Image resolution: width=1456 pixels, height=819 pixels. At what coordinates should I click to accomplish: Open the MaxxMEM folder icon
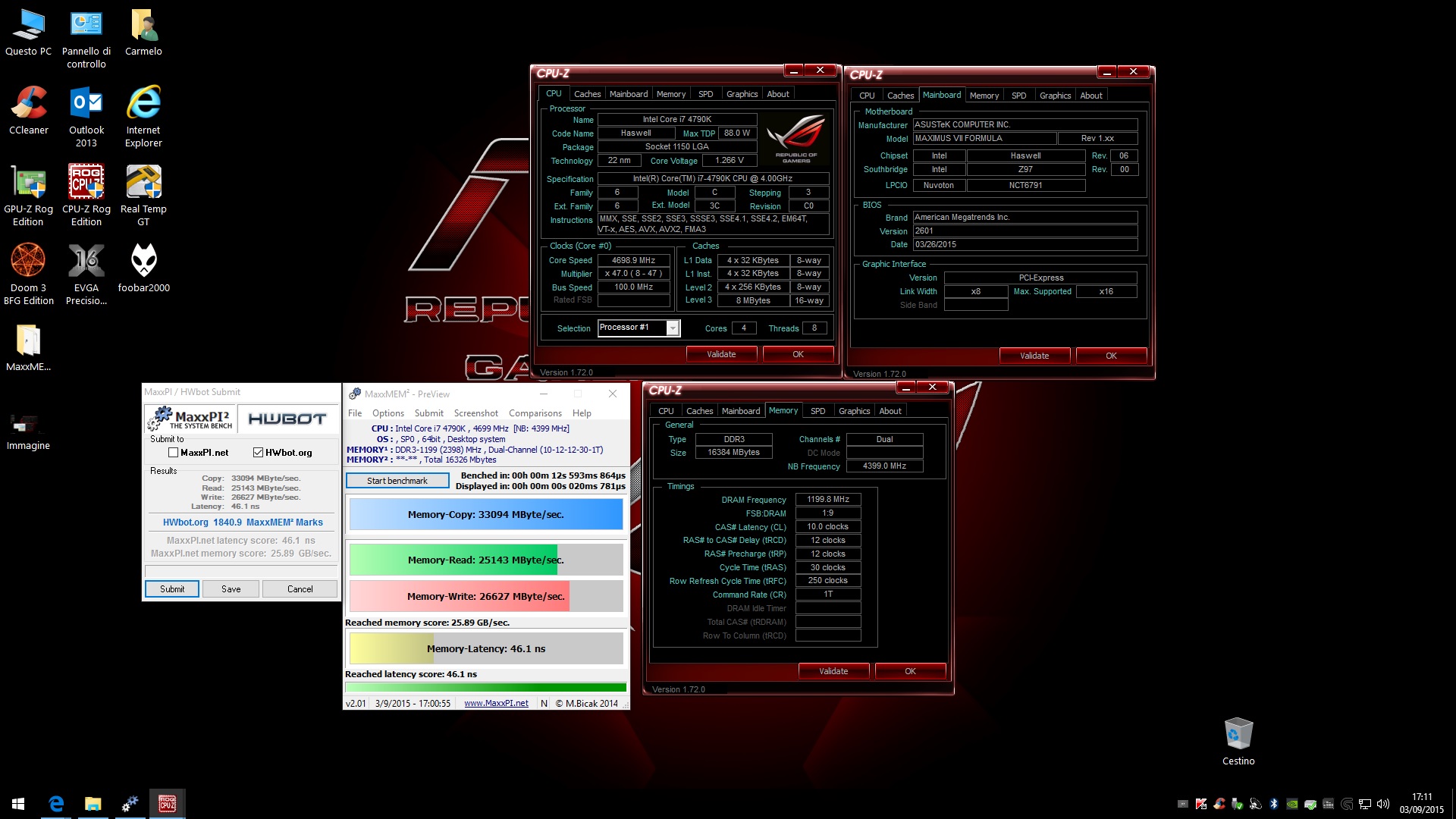(29, 348)
